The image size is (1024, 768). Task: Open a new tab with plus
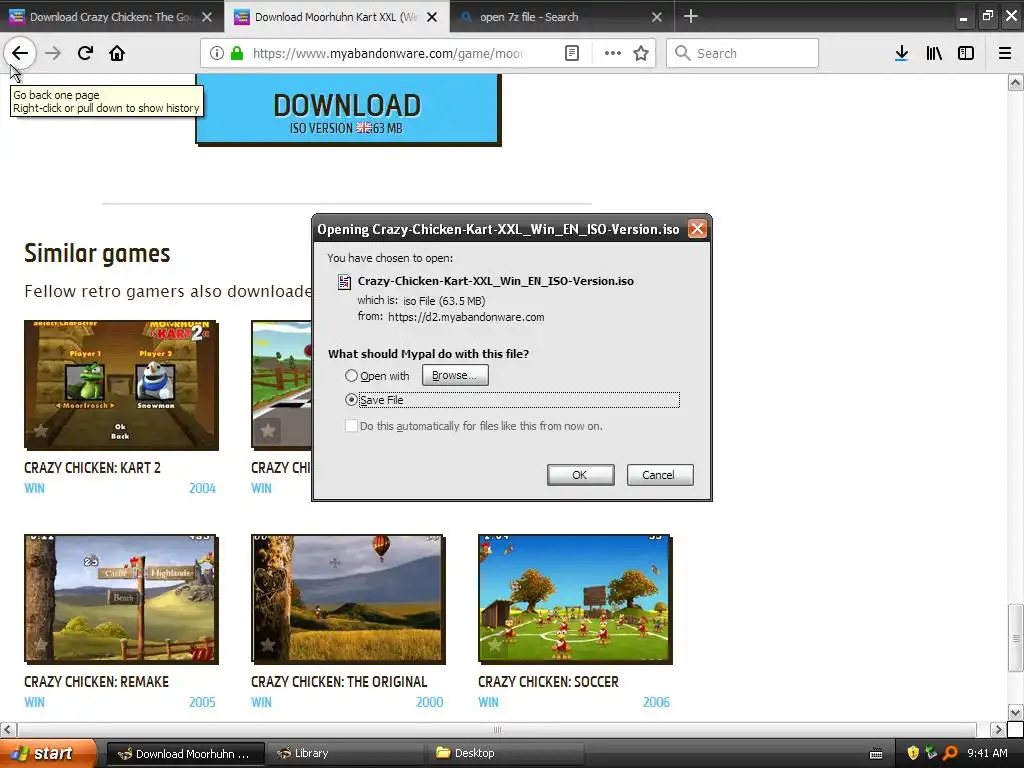[690, 16]
